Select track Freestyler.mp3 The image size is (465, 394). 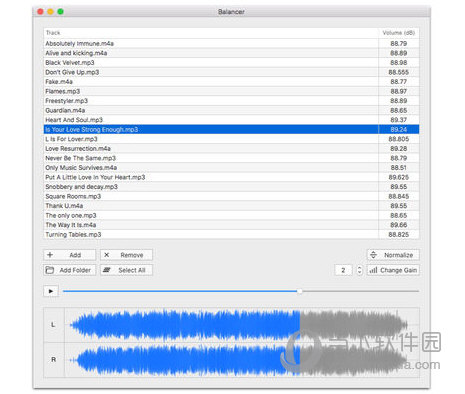point(231,101)
